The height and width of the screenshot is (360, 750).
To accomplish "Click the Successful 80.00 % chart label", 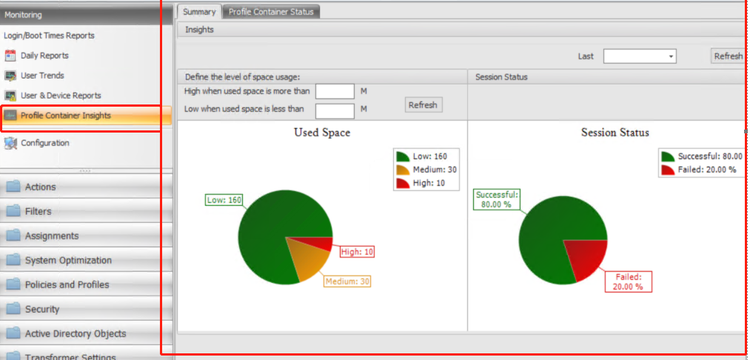I will (x=496, y=199).
